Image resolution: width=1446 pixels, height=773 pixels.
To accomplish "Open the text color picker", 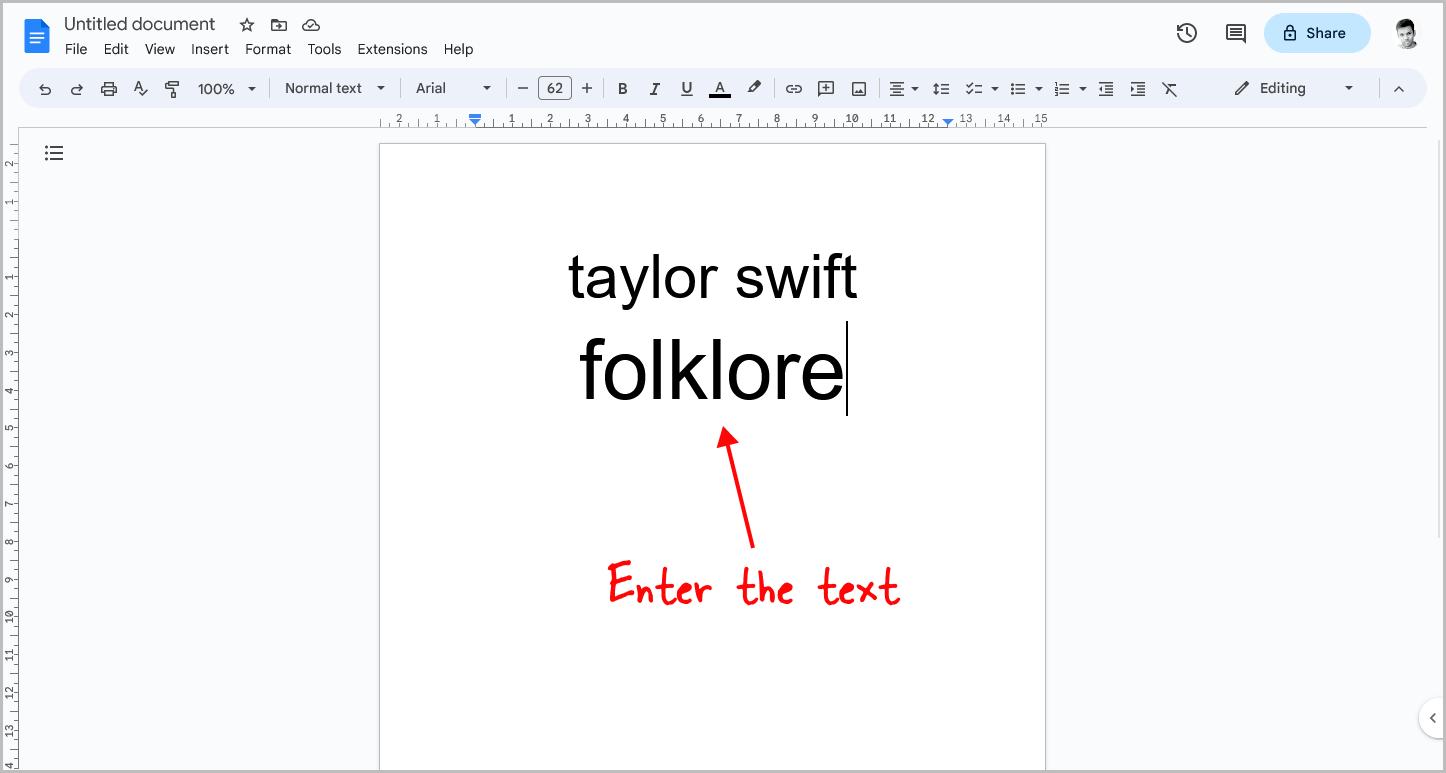I will (719, 89).
